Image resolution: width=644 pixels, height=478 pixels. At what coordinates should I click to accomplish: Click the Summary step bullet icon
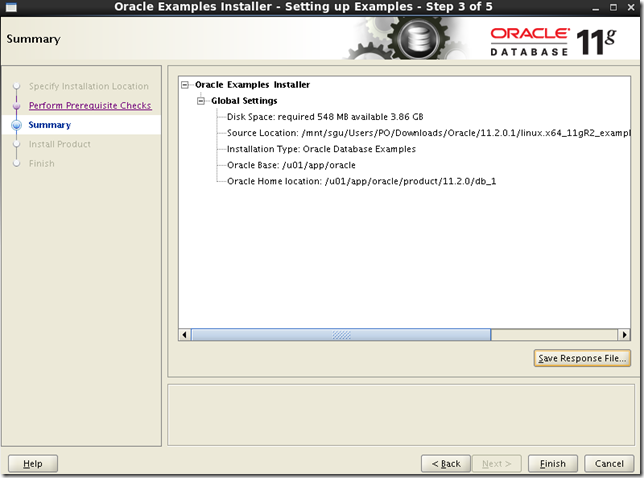(x=16, y=125)
